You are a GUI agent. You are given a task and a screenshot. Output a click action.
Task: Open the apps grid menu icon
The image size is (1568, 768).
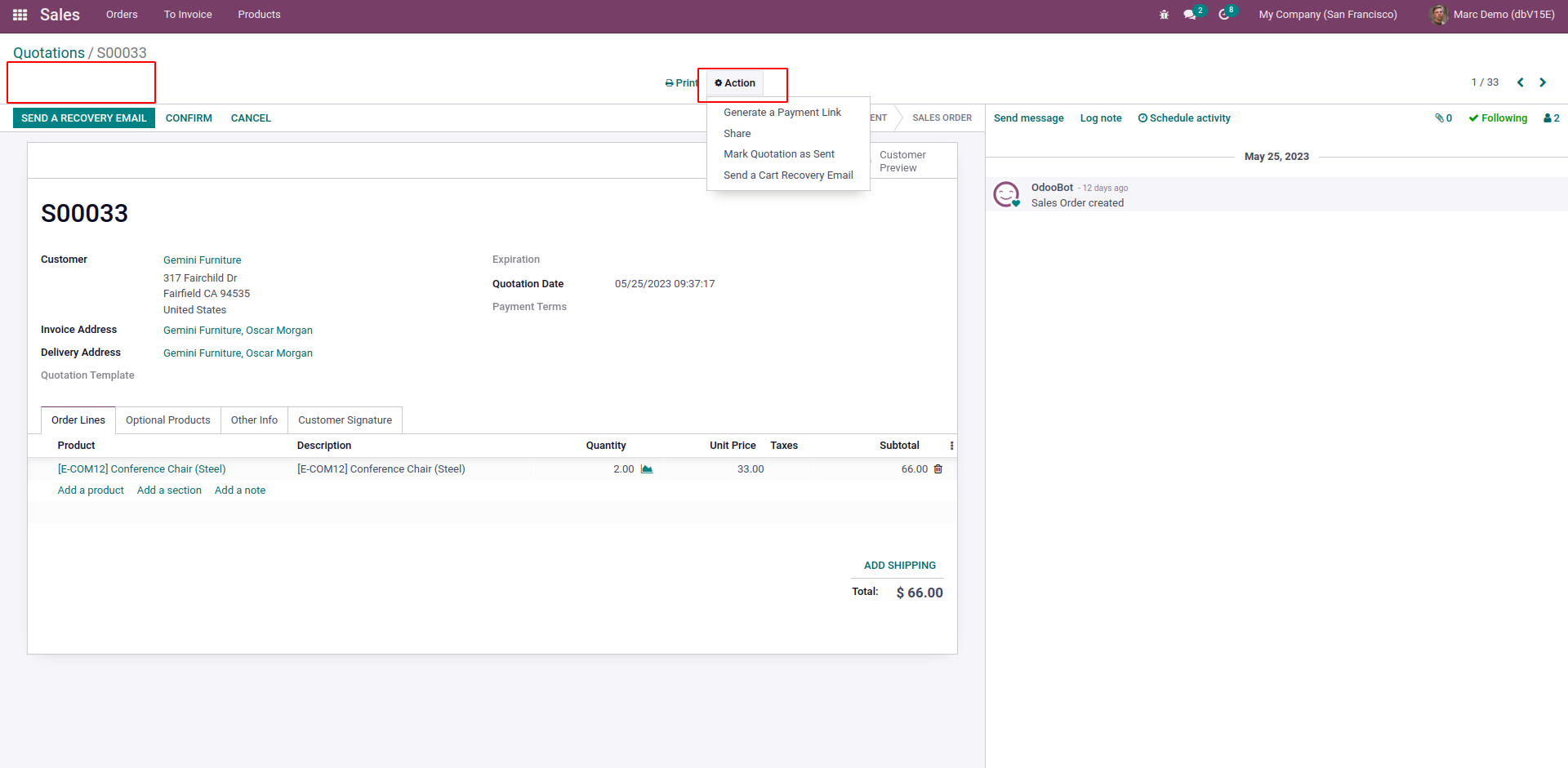pyautogui.click(x=20, y=15)
